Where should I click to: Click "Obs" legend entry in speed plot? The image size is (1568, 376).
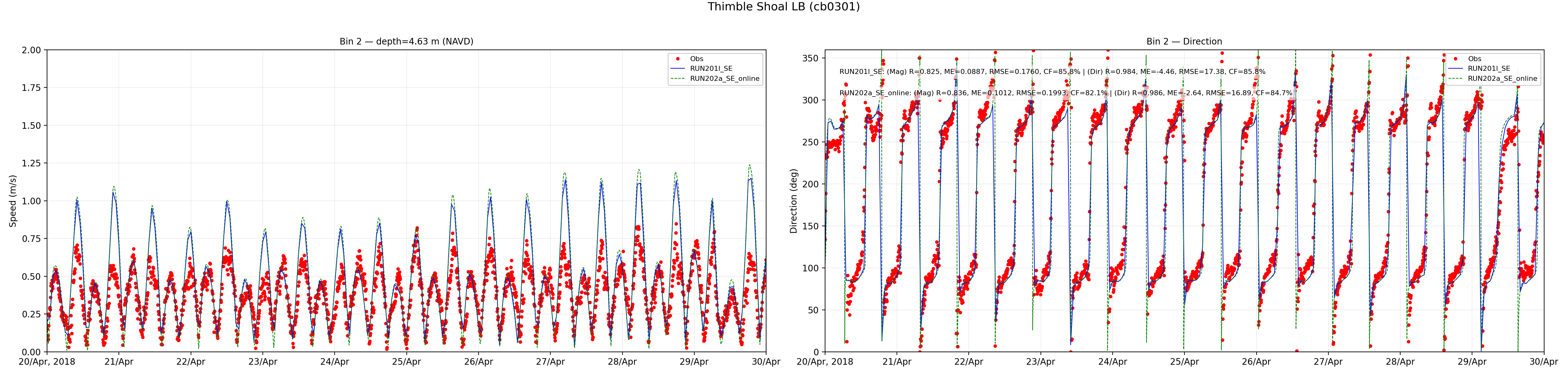coord(696,59)
